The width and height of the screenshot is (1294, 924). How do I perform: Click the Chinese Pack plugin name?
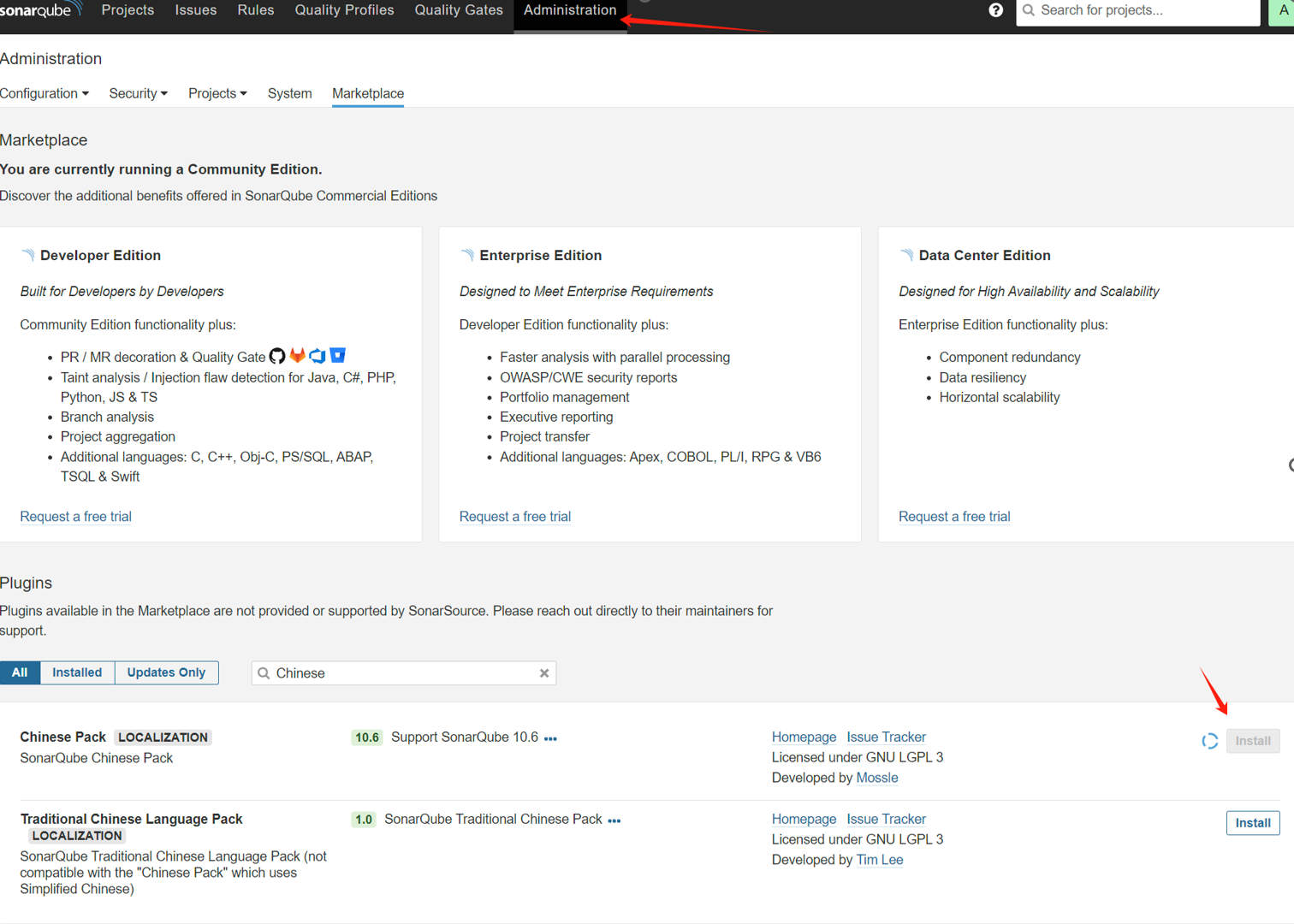coord(63,737)
